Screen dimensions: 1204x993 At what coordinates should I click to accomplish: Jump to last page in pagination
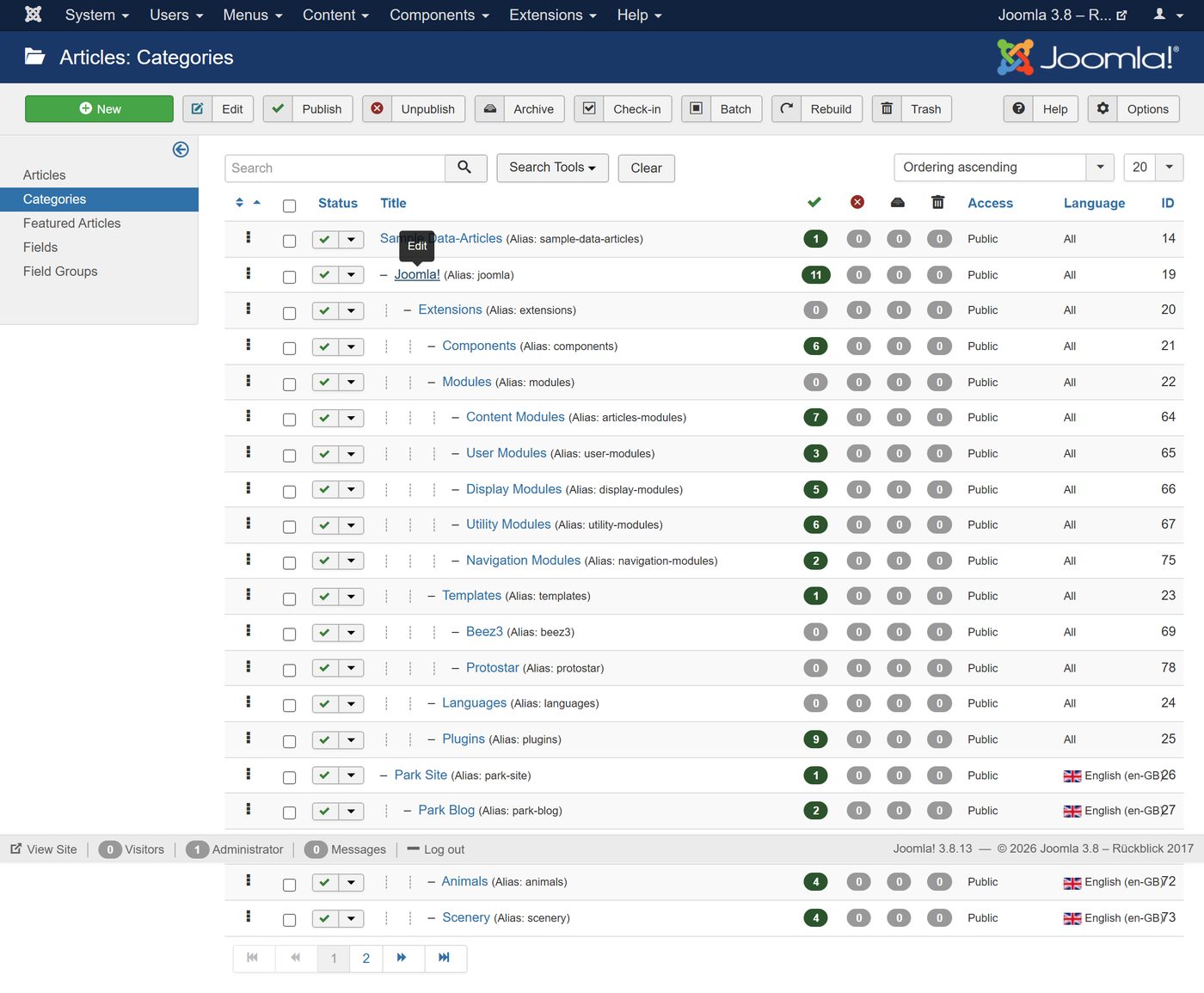445,959
